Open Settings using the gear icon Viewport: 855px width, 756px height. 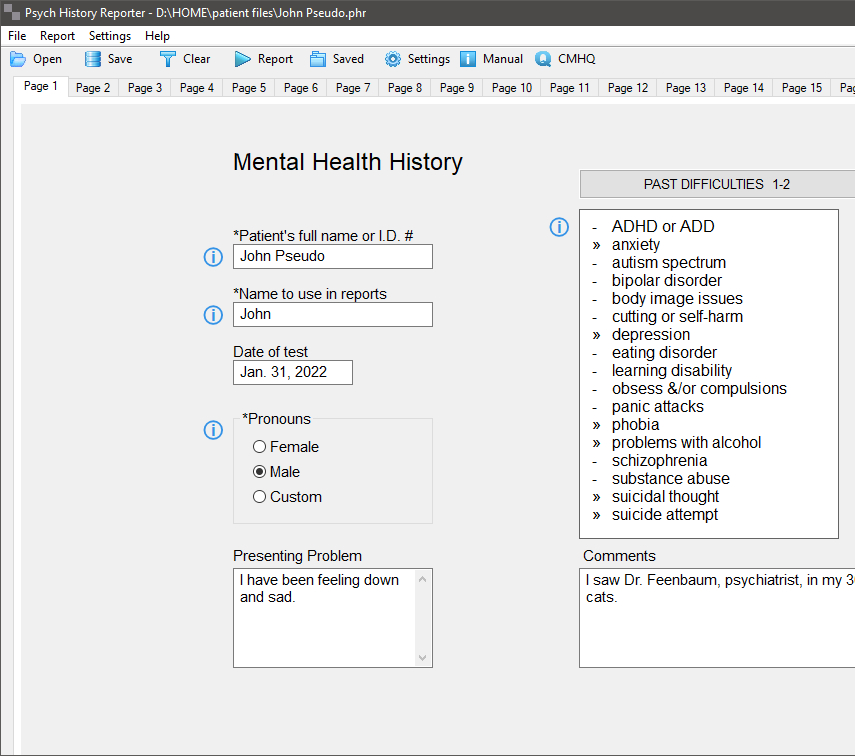(x=393, y=59)
